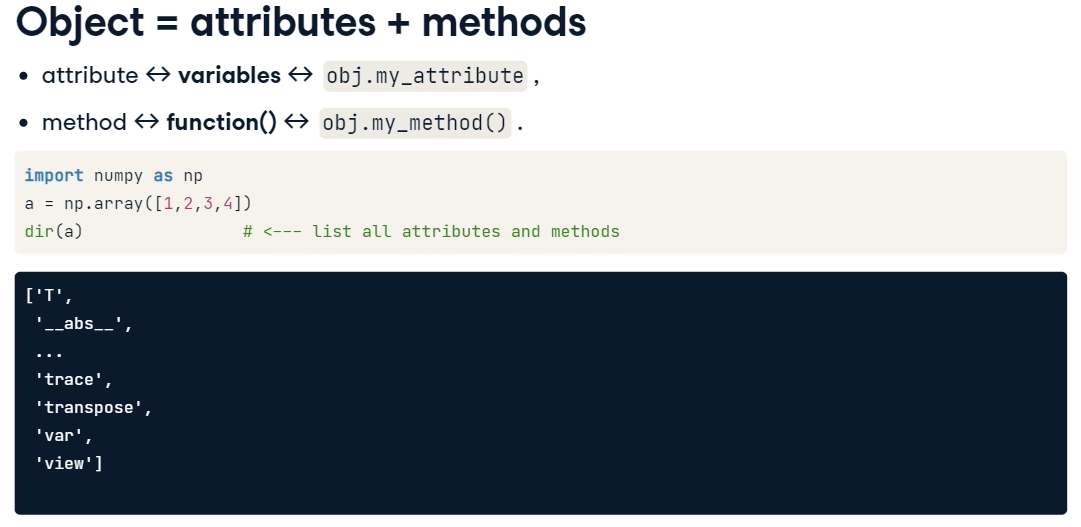Click the bold text 'function()'
1081x527 pixels.
tap(221, 122)
